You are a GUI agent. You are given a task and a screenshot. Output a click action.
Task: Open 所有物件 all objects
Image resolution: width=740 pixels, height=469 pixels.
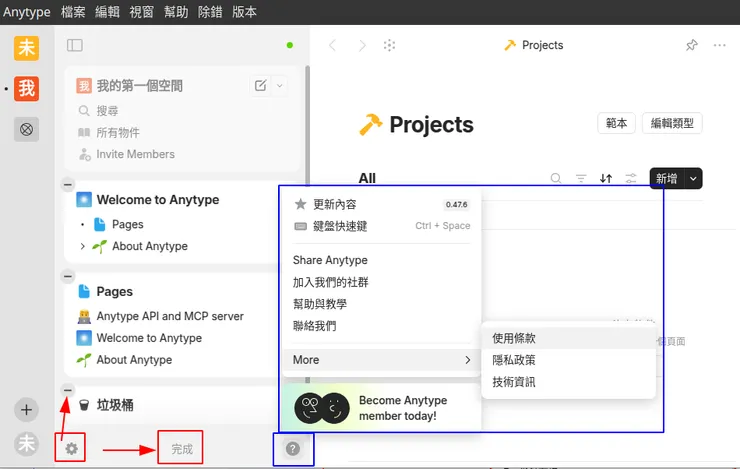tap(109, 133)
